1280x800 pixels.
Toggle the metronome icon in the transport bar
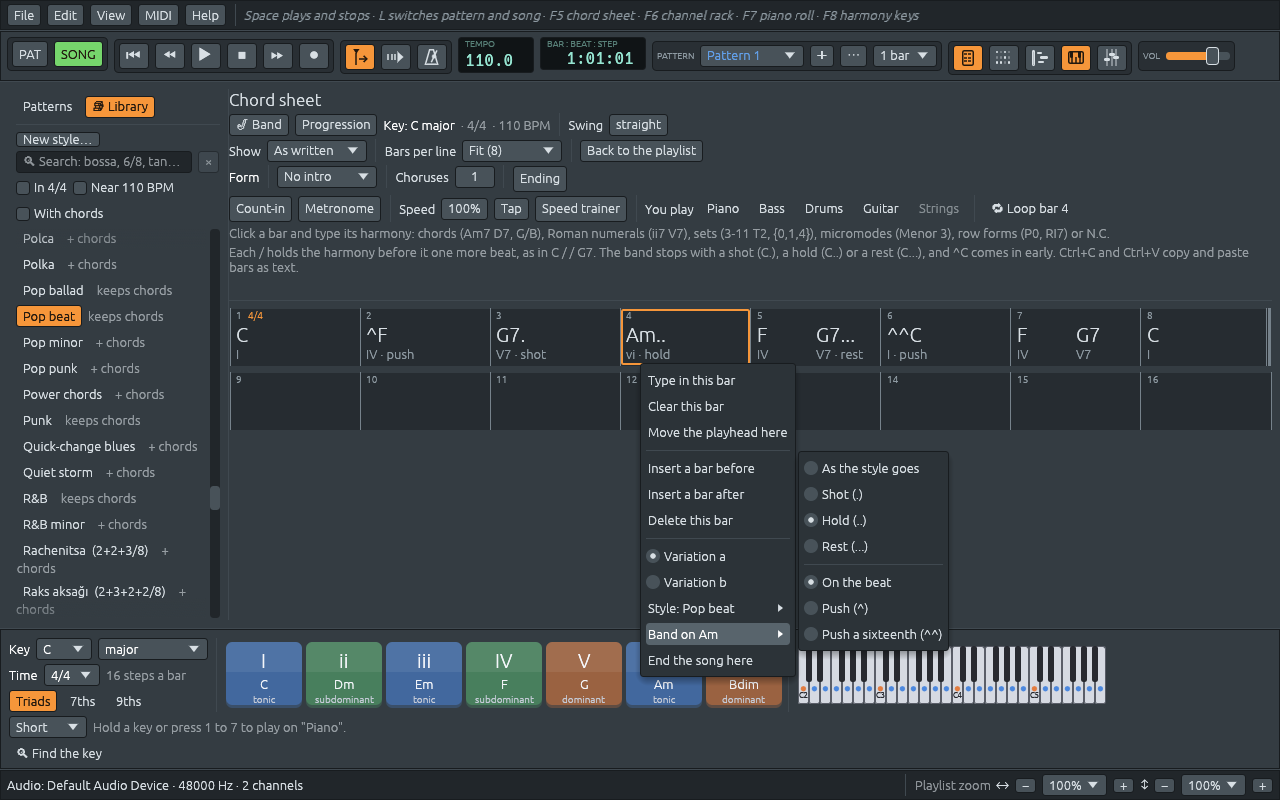(x=432, y=57)
